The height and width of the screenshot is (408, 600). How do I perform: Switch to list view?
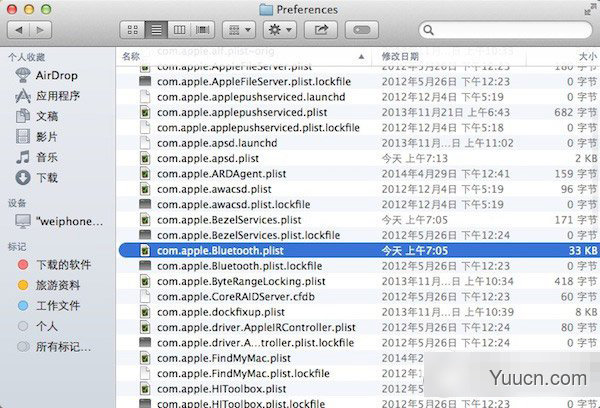[x=156, y=30]
